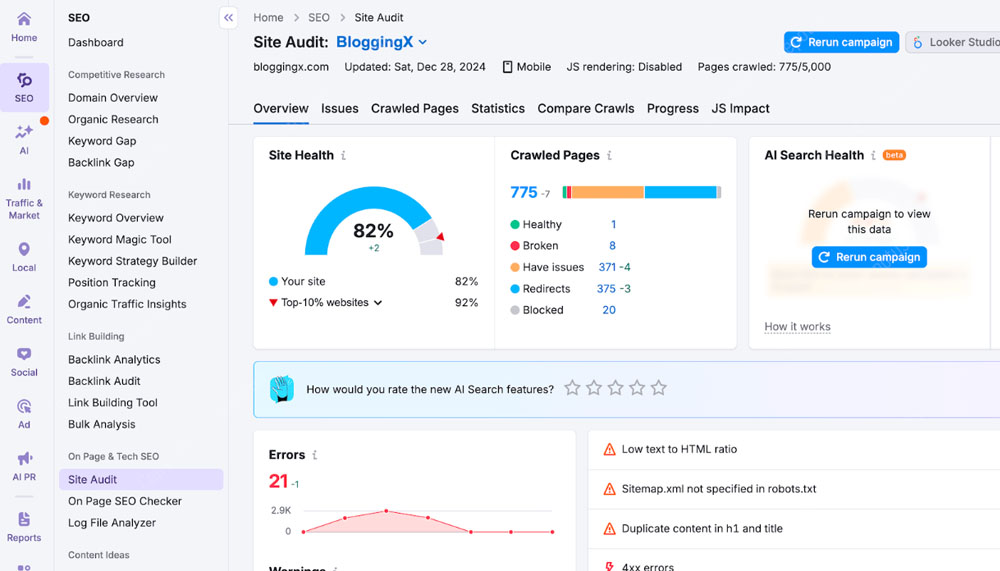The image size is (1000, 571).
Task: Open Traffic & Market section icon
Action: coord(24,199)
